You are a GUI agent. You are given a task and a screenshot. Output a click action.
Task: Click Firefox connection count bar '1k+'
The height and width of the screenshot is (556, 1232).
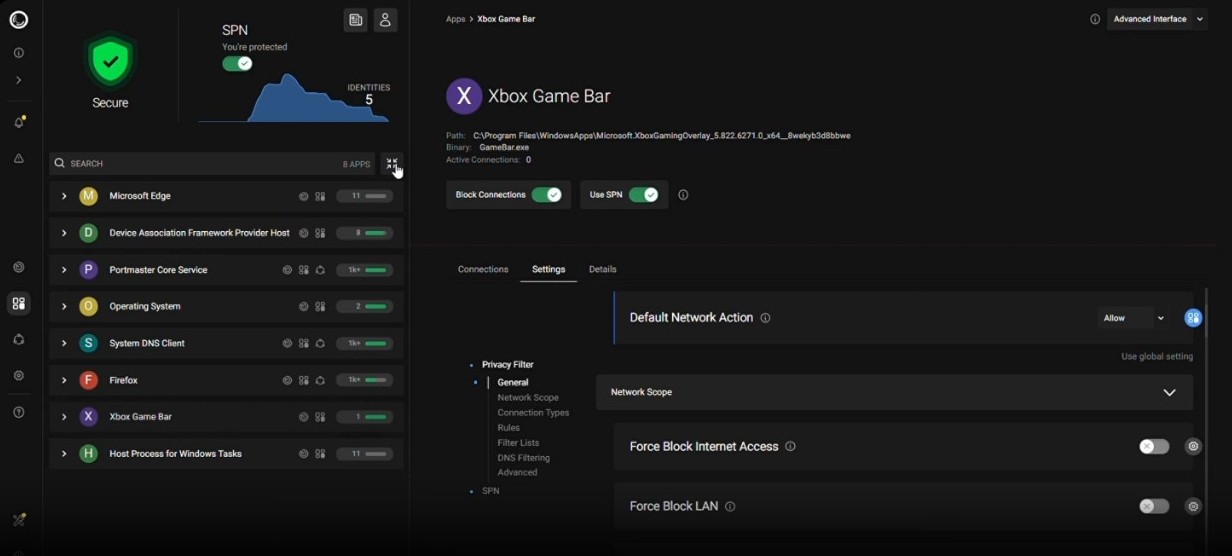[365, 381]
